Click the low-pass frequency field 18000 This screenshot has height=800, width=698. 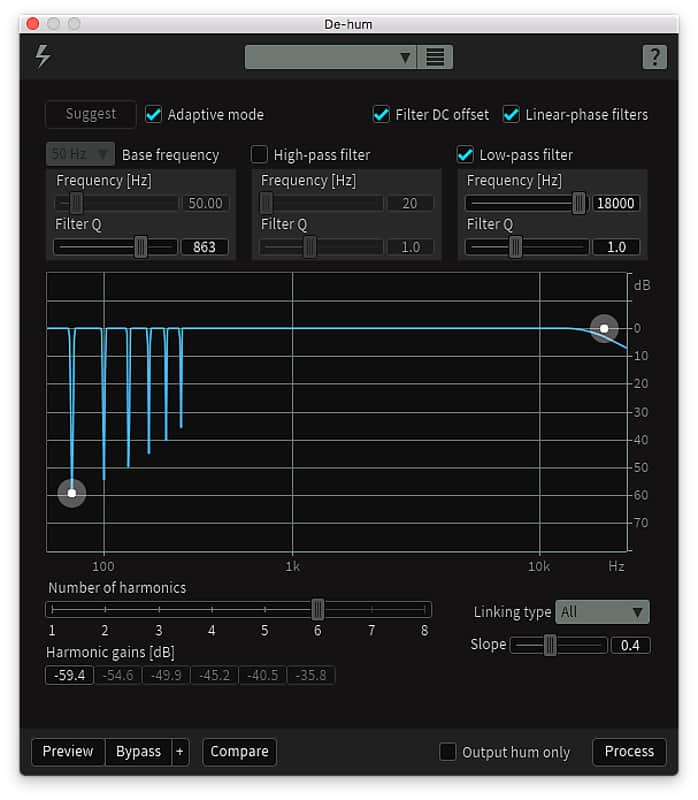pyautogui.click(x=615, y=203)
